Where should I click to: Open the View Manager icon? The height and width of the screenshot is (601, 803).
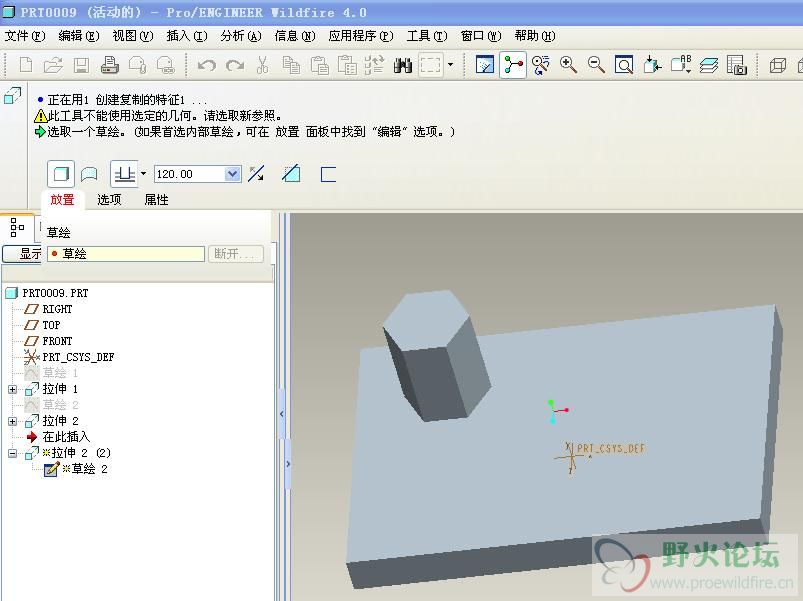(736, 65)
